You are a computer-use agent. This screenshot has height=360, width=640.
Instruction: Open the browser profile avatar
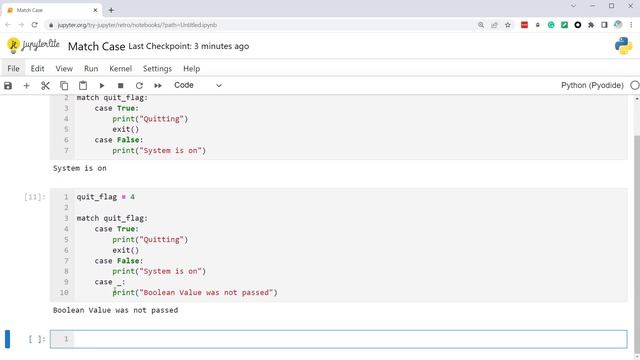pyautogui.click(x=618, y=25)
